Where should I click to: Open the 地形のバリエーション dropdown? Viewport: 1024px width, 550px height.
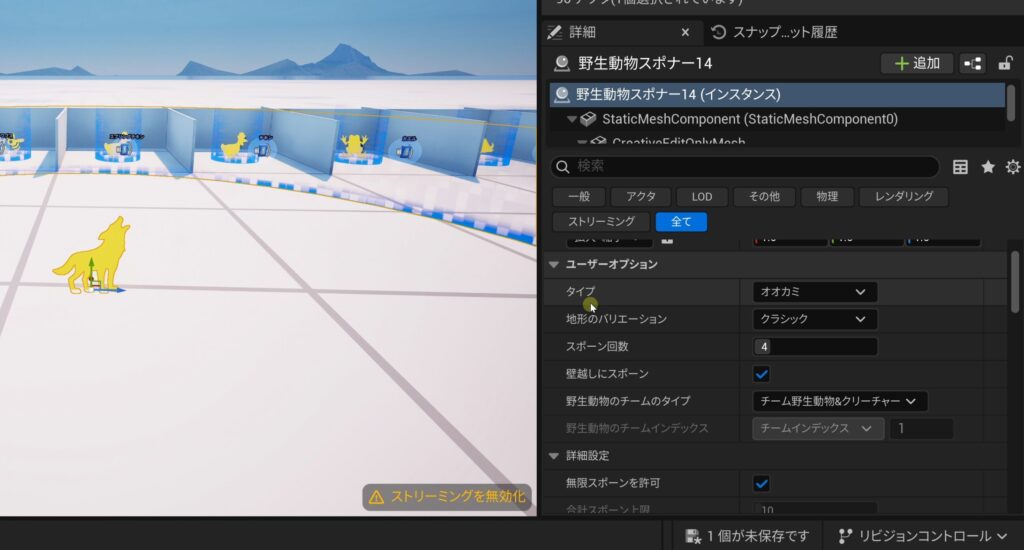pyautogui.click(x=814, y=319)
